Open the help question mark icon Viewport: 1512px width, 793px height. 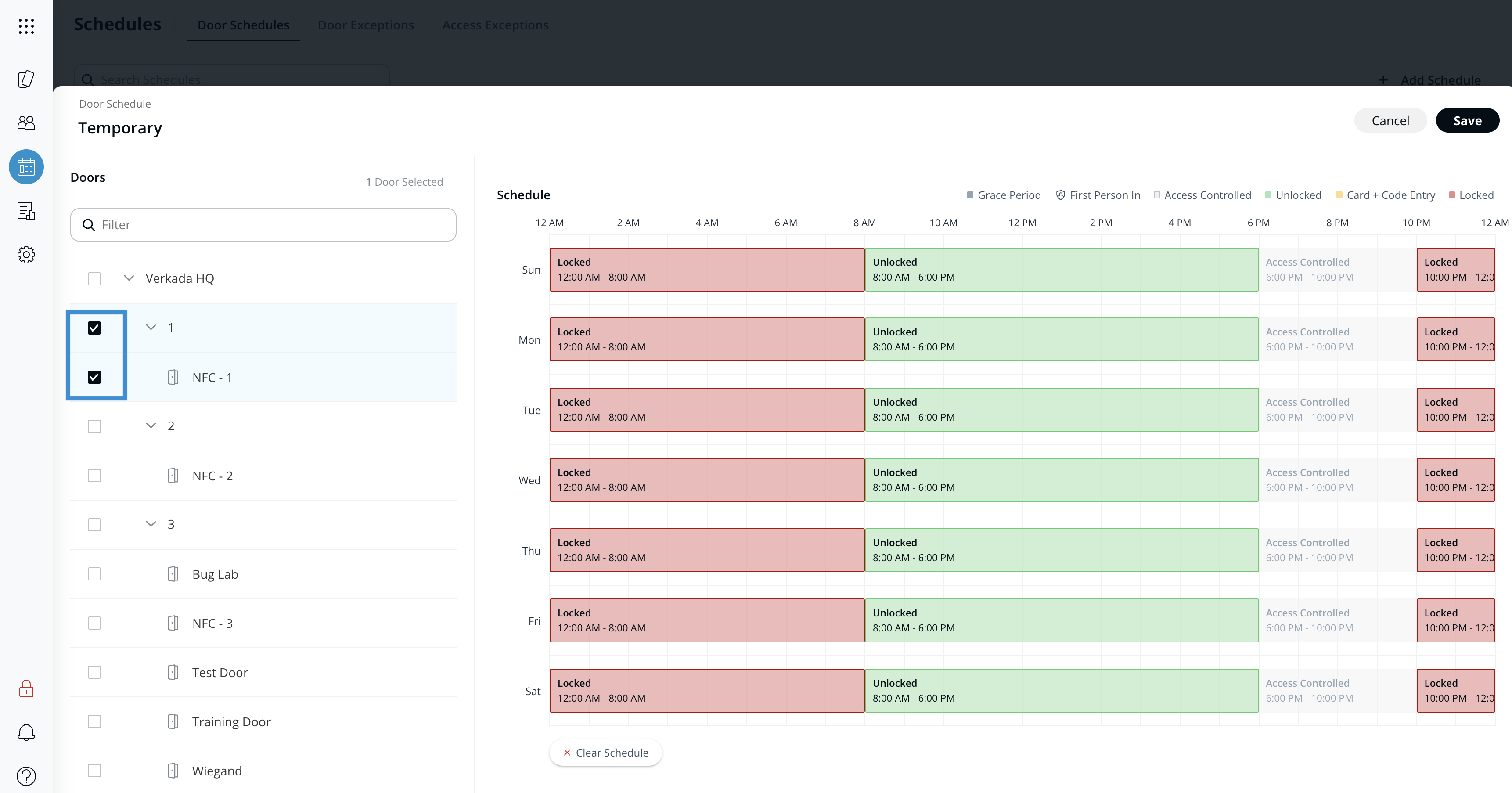tap(26, 776)
